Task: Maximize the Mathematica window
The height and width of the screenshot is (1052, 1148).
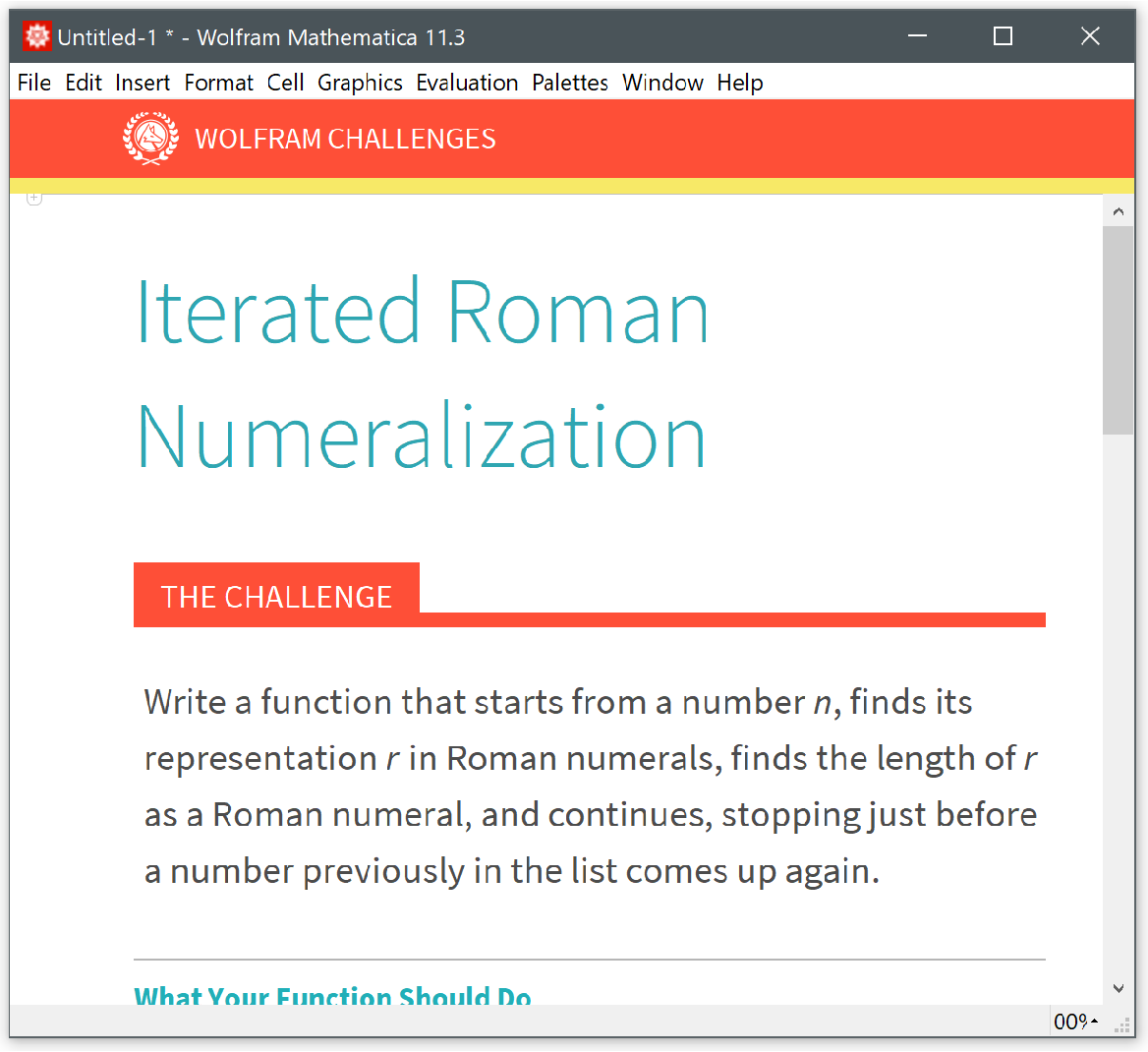Action: (1003, 36)
